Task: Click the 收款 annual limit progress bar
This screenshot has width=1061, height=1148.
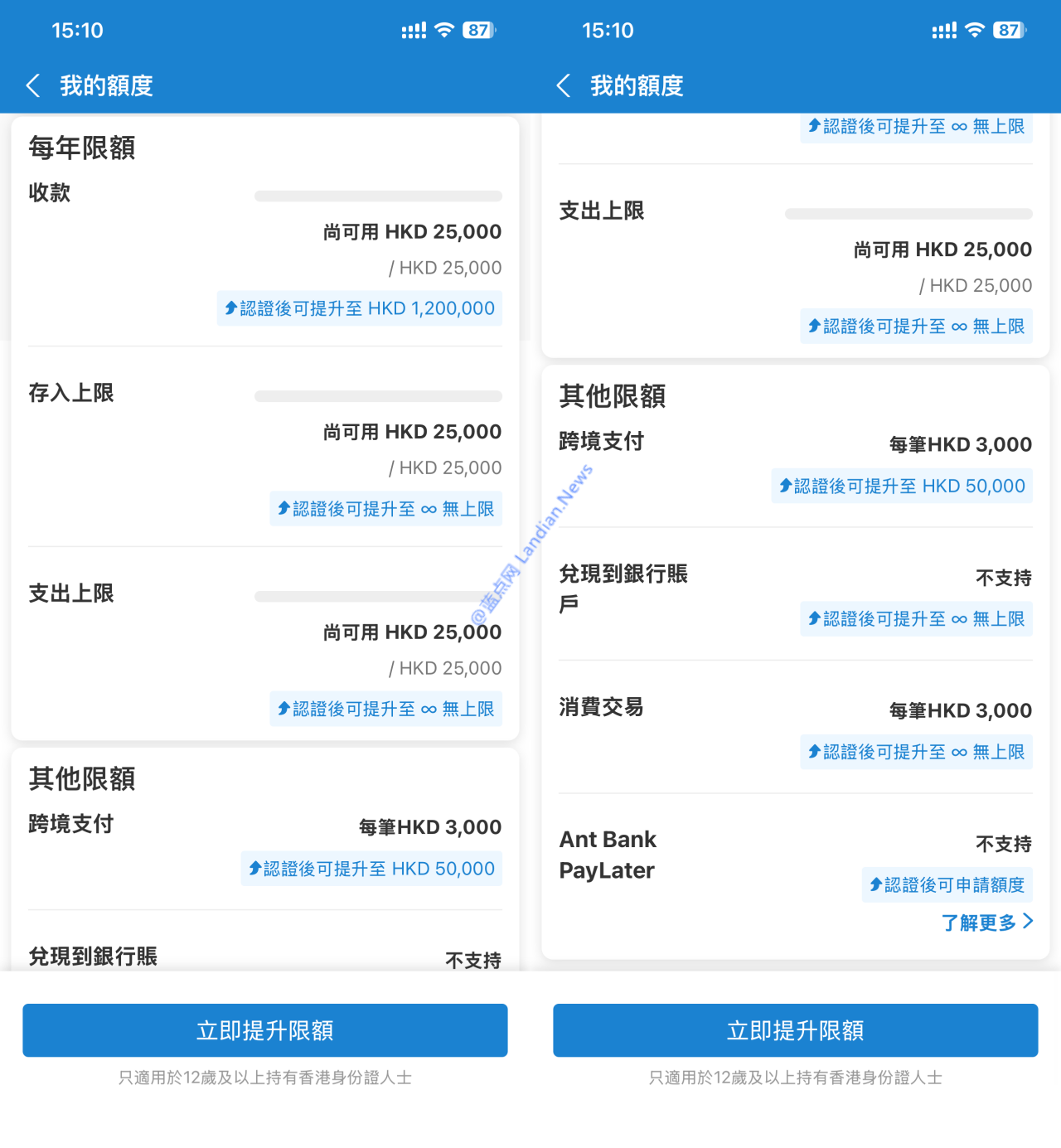Action: 378,196
